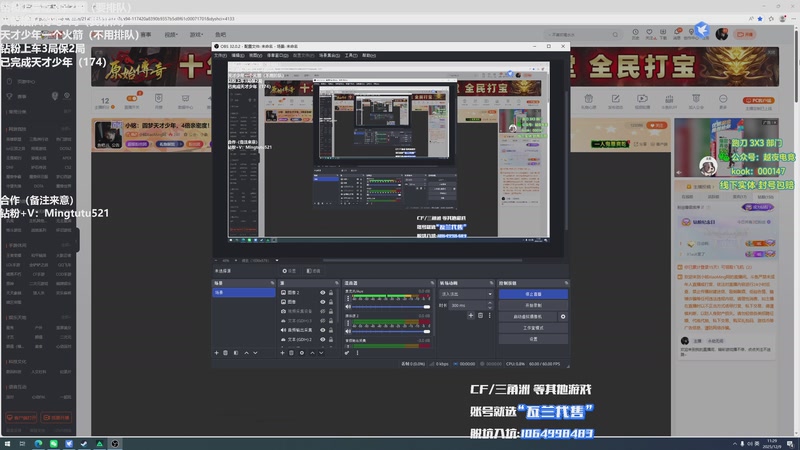Open source 滤镜 filters button above docks
800x450 pixels.
coord(314,271)
